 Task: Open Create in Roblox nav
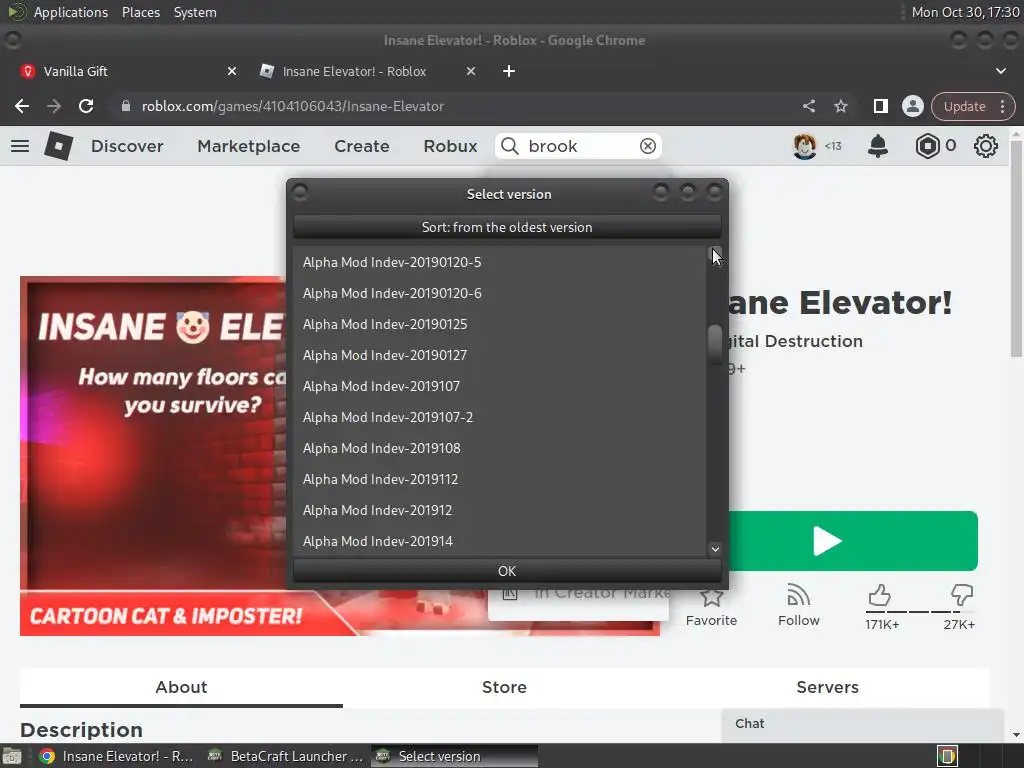[x=362, y=146]
